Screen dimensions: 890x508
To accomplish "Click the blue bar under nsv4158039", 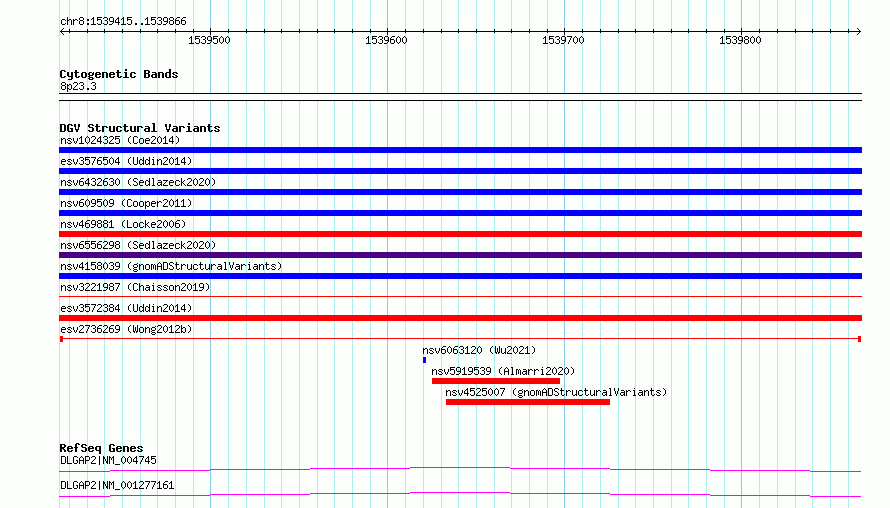I will pyautogui.click(x=460, y=276).
